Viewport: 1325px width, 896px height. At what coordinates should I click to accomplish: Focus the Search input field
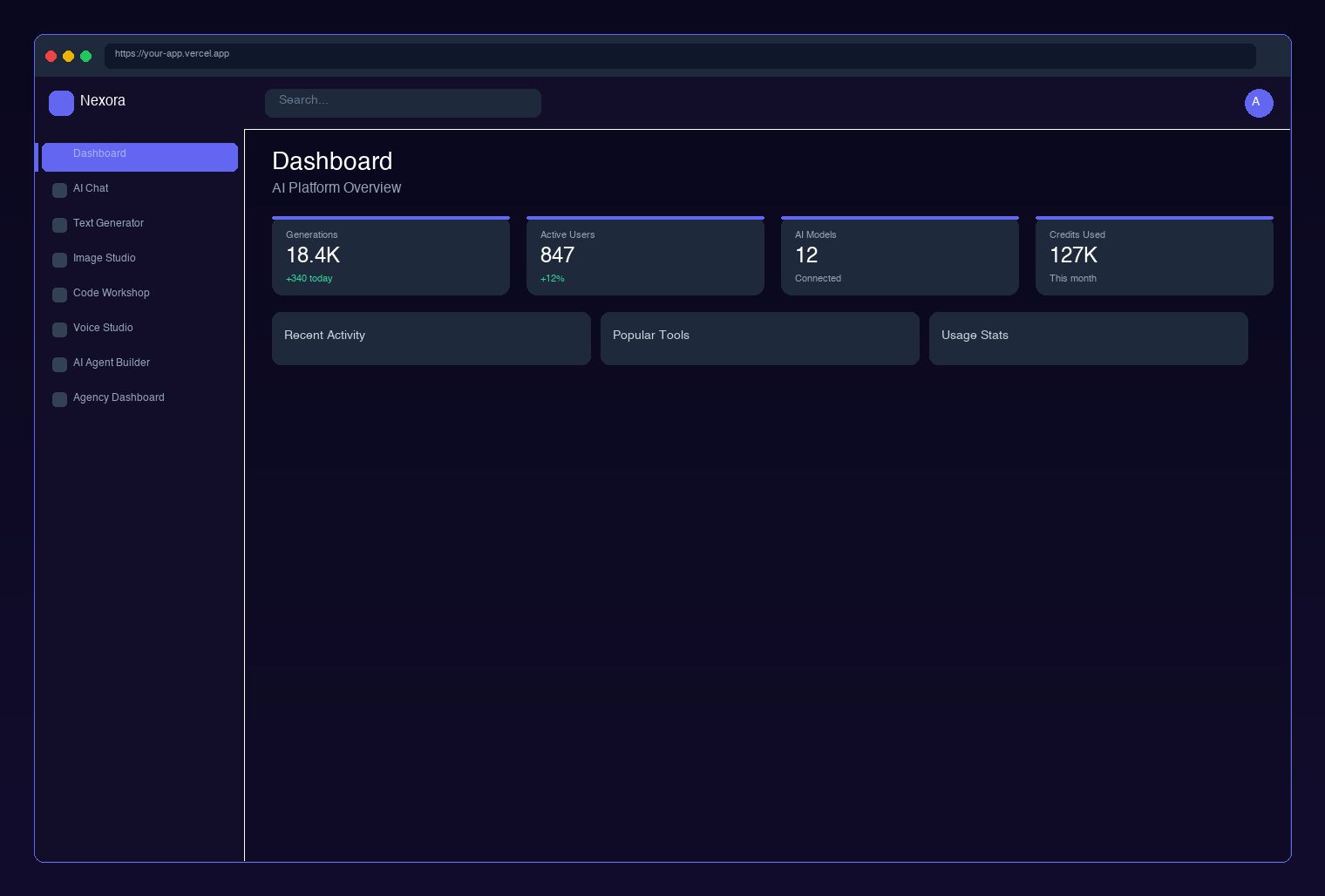[x=403, y=102]
